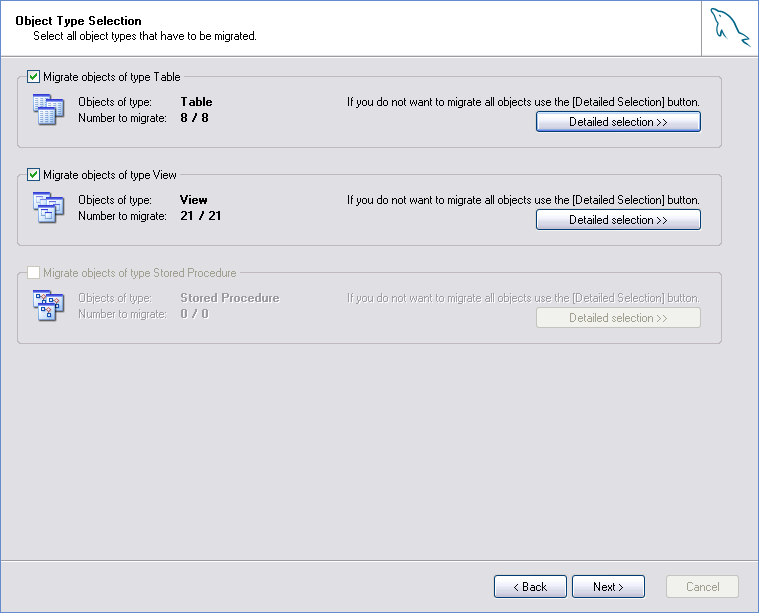Open Detailed selection for View objects

click(618, 220)
